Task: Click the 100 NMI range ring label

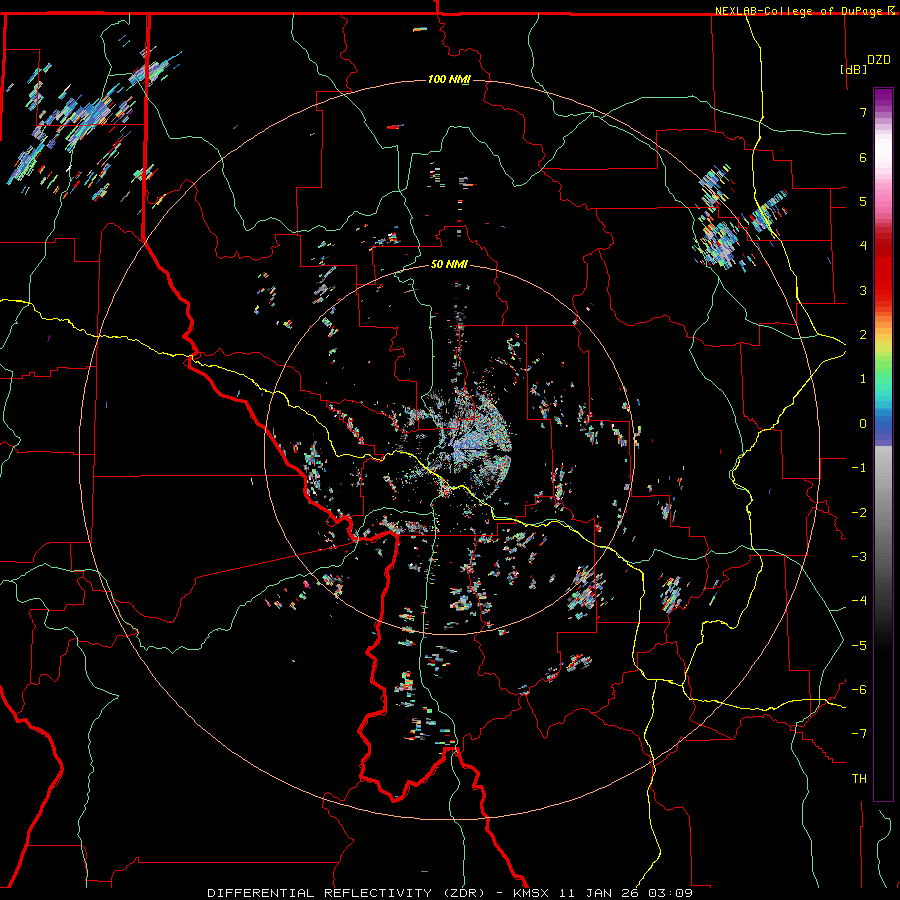Action: click(449, 79)
